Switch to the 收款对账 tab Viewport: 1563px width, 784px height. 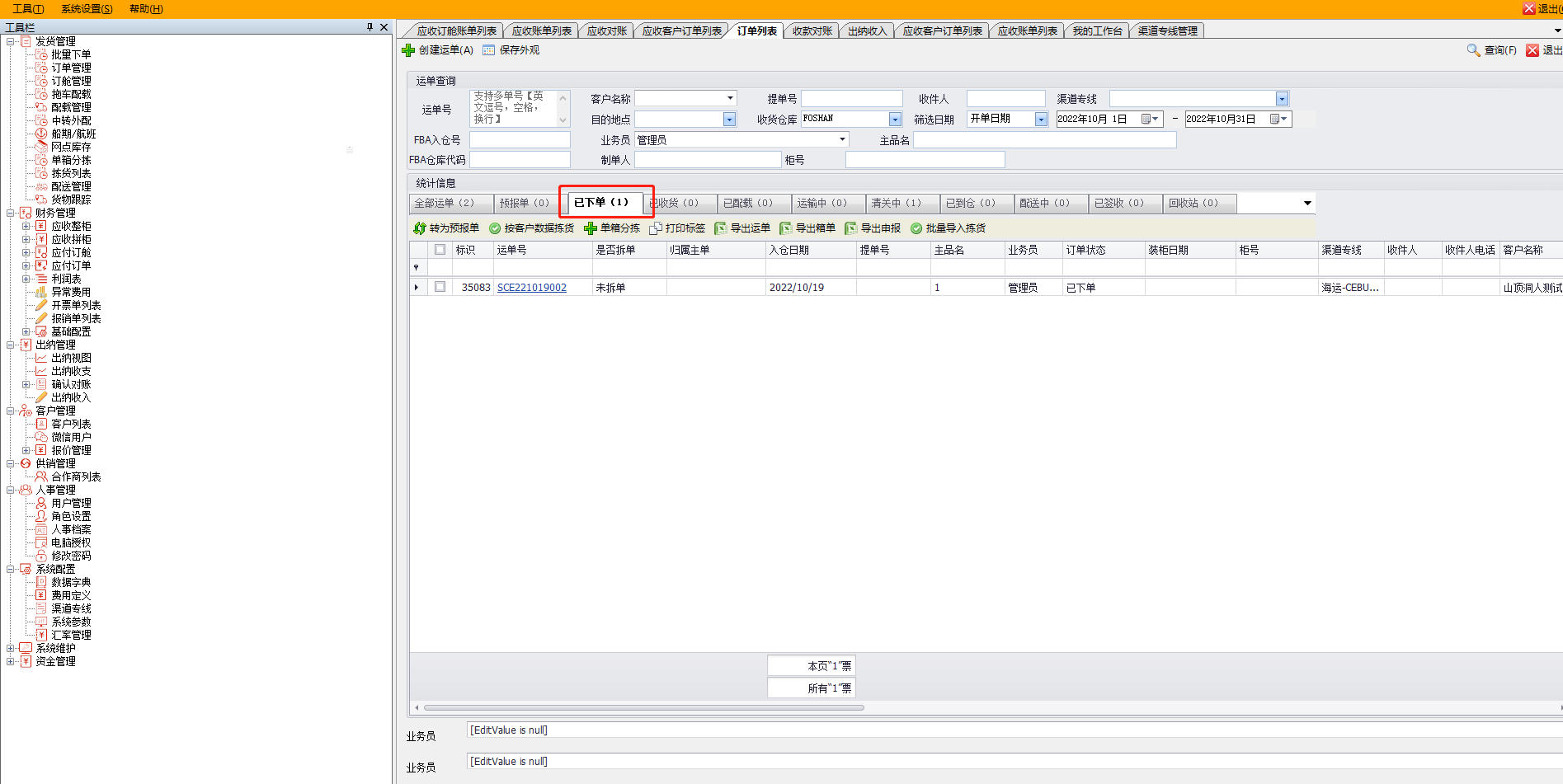812,31
